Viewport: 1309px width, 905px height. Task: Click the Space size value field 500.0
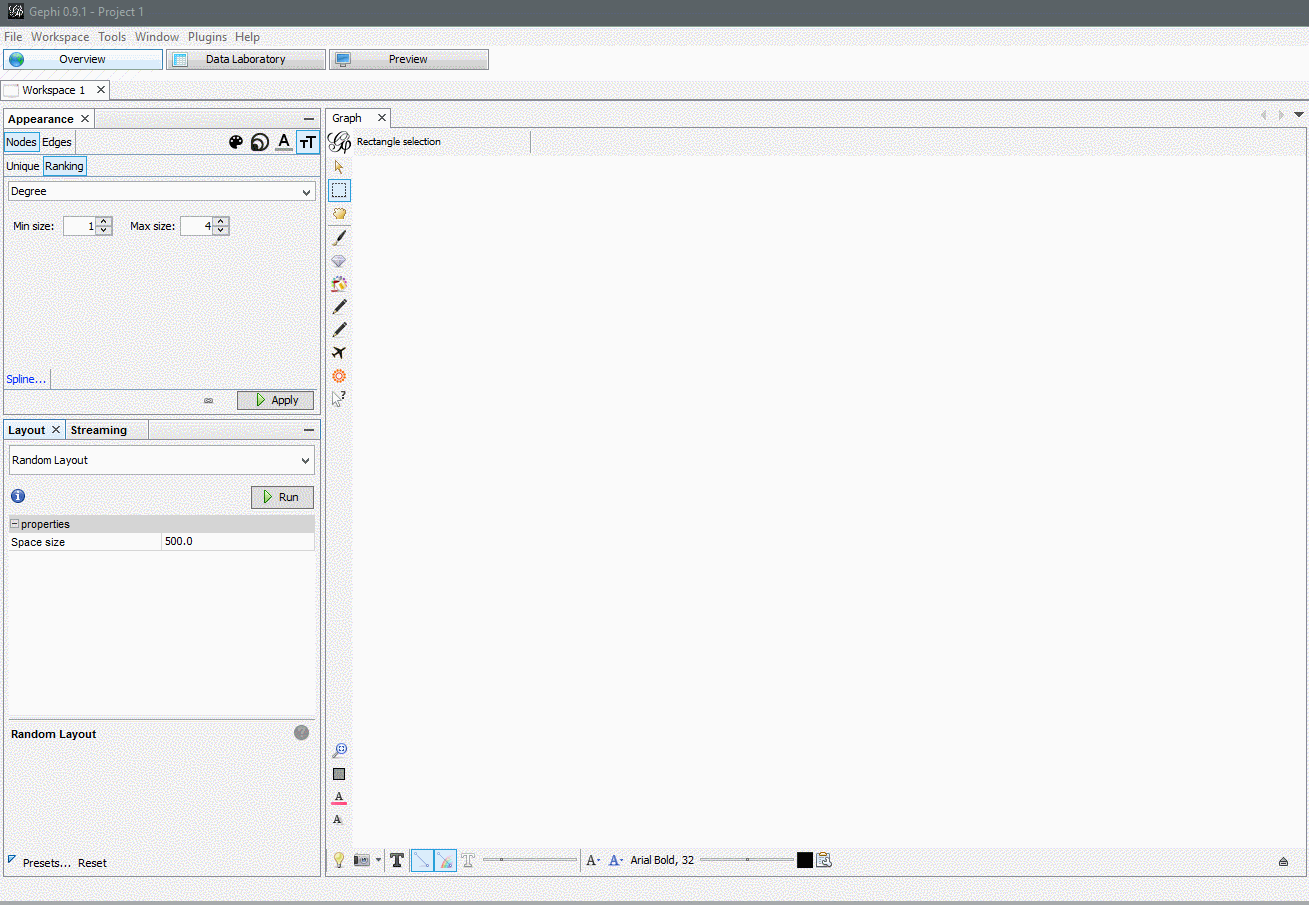click(x=238, y=541)
